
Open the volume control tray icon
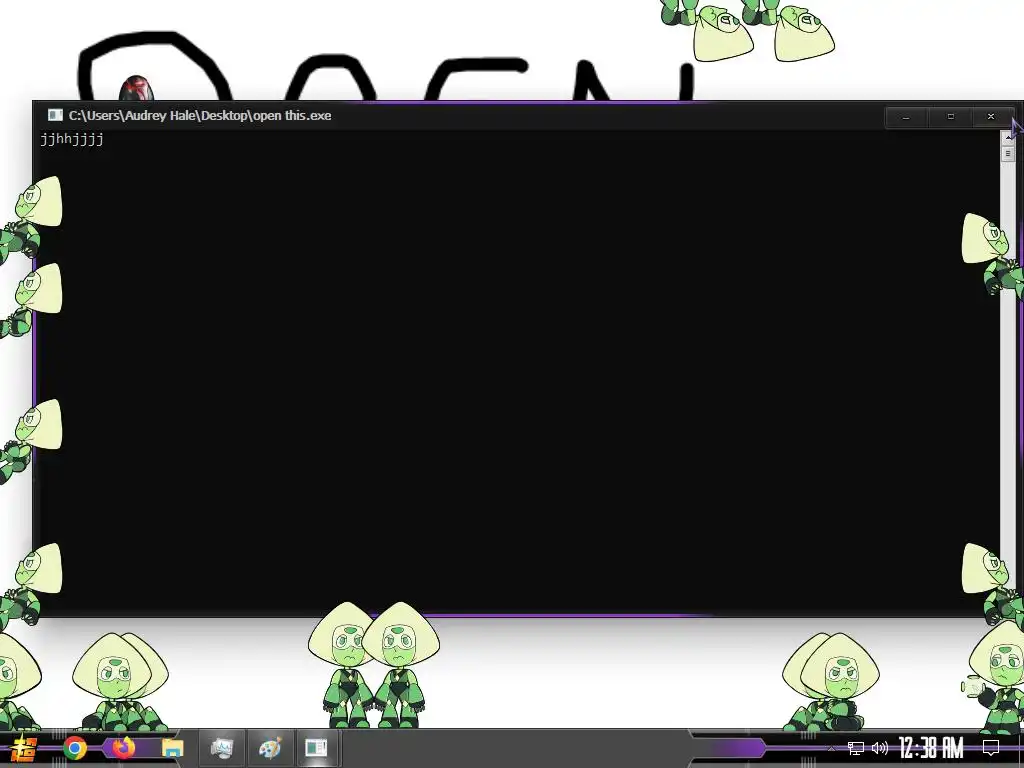click(880, 748)
